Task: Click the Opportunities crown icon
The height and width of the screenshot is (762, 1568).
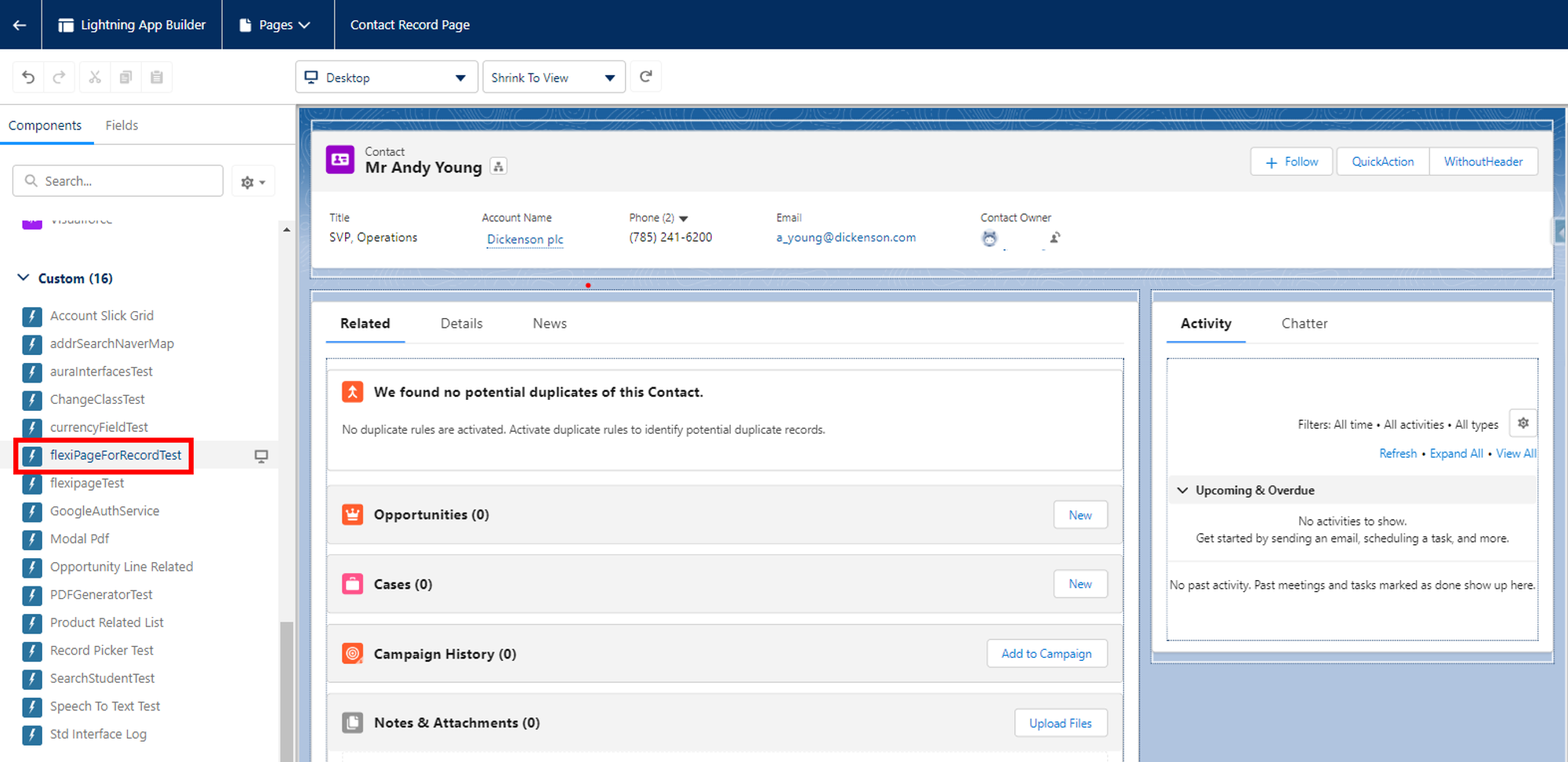Action: (353, 515)
